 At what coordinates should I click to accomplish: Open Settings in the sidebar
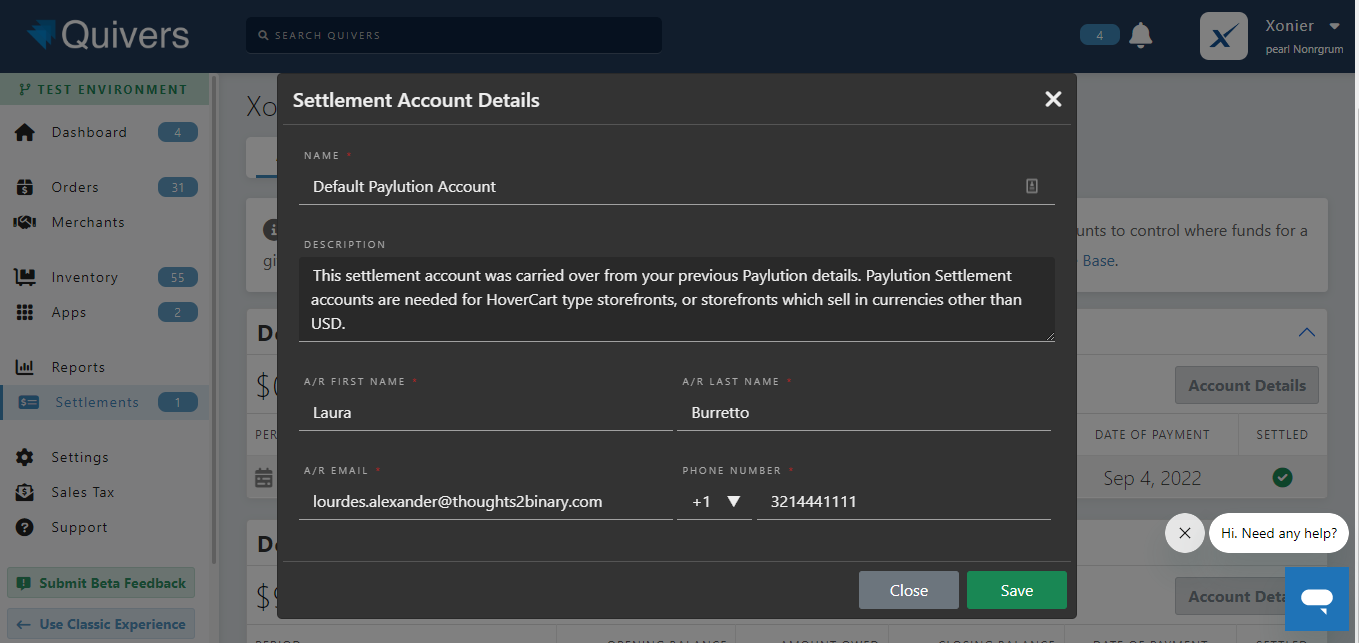click(x=80, y=457)
